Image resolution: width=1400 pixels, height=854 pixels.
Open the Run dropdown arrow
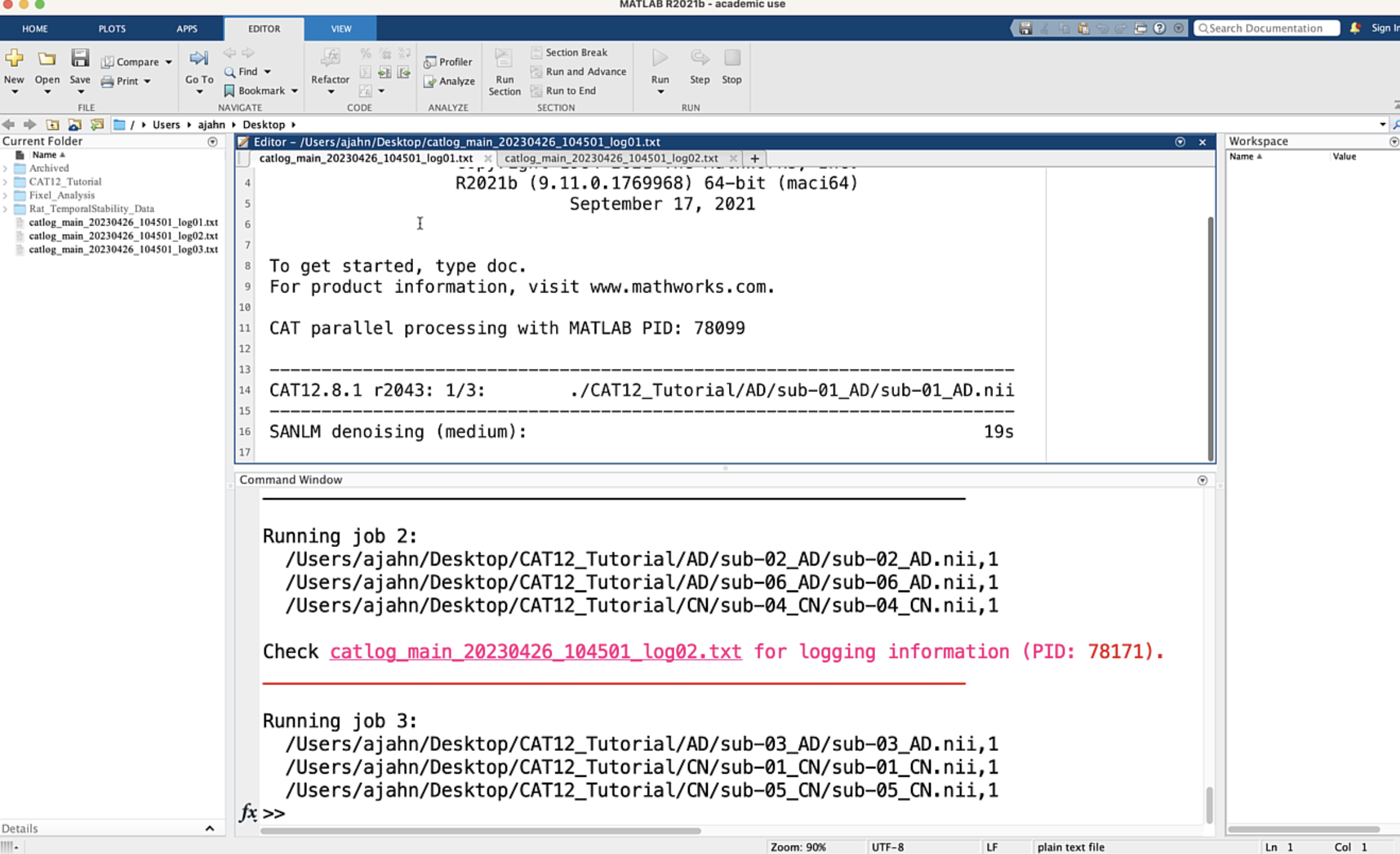(660, 92)
